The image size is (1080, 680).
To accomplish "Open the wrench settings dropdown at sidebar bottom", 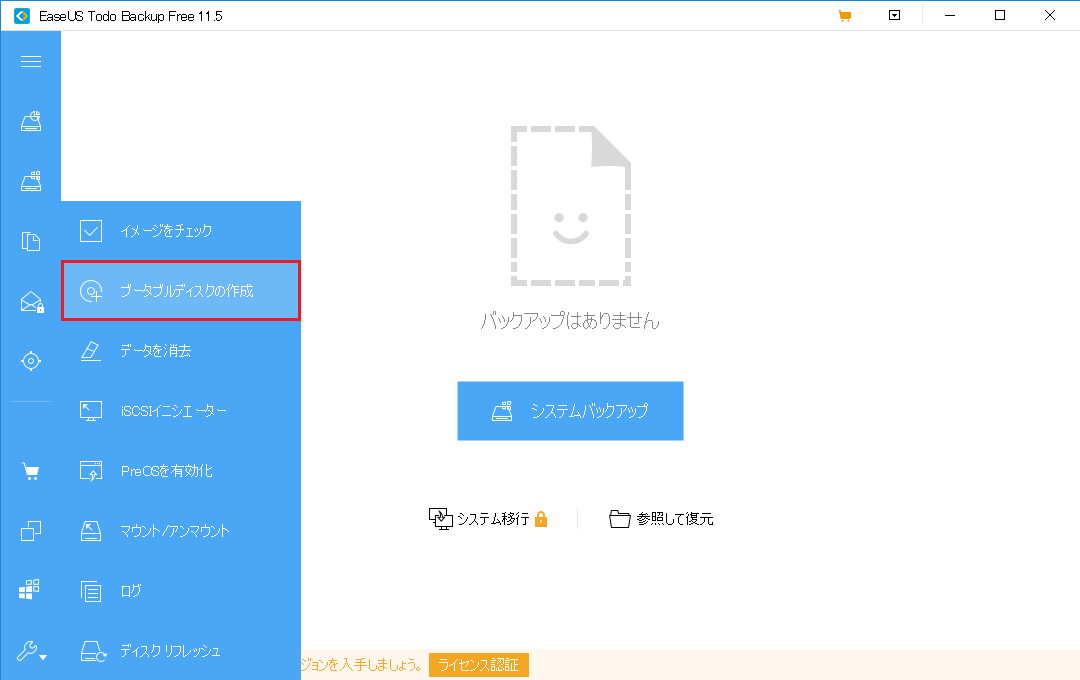I will [x=30, y=652].
